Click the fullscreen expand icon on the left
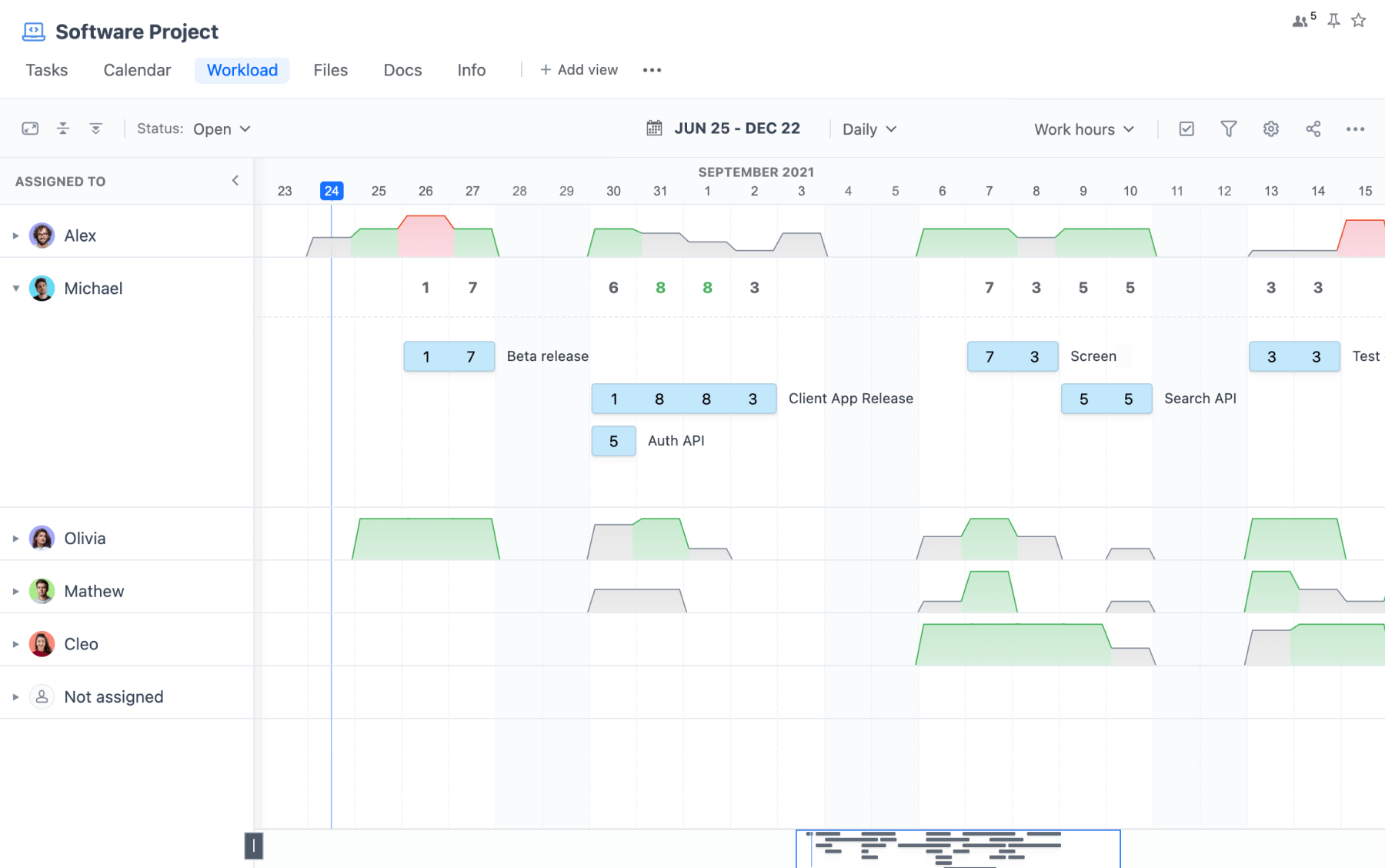 31,129
